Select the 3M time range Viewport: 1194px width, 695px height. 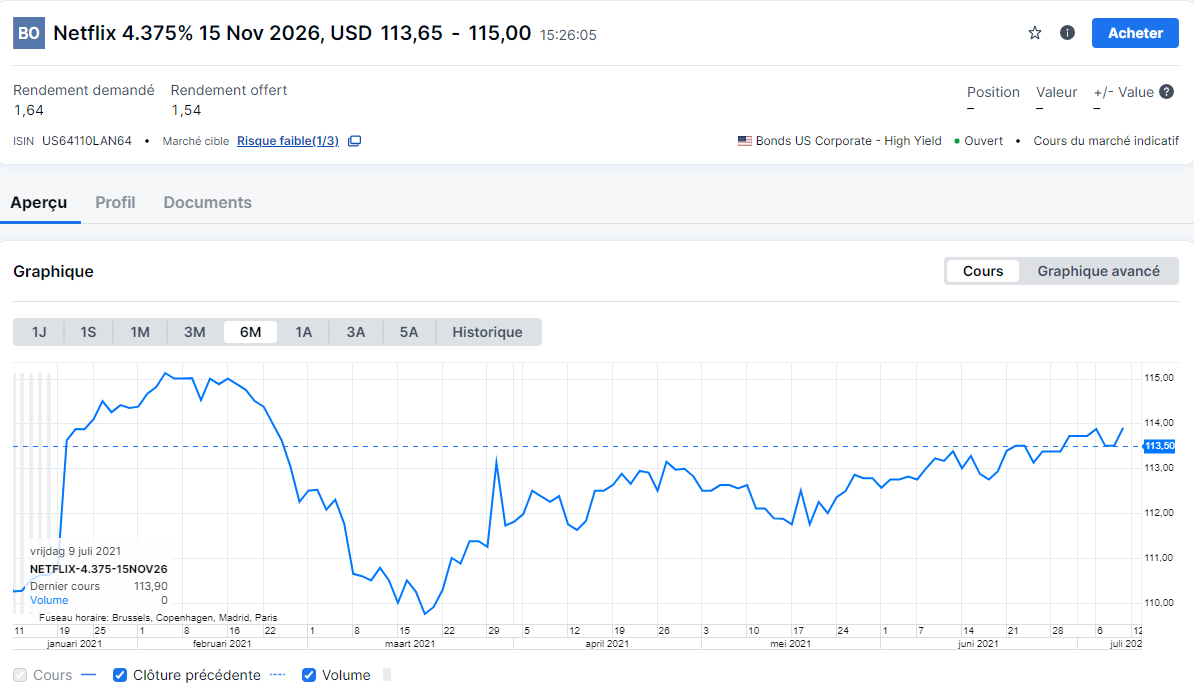pos(195,332)
